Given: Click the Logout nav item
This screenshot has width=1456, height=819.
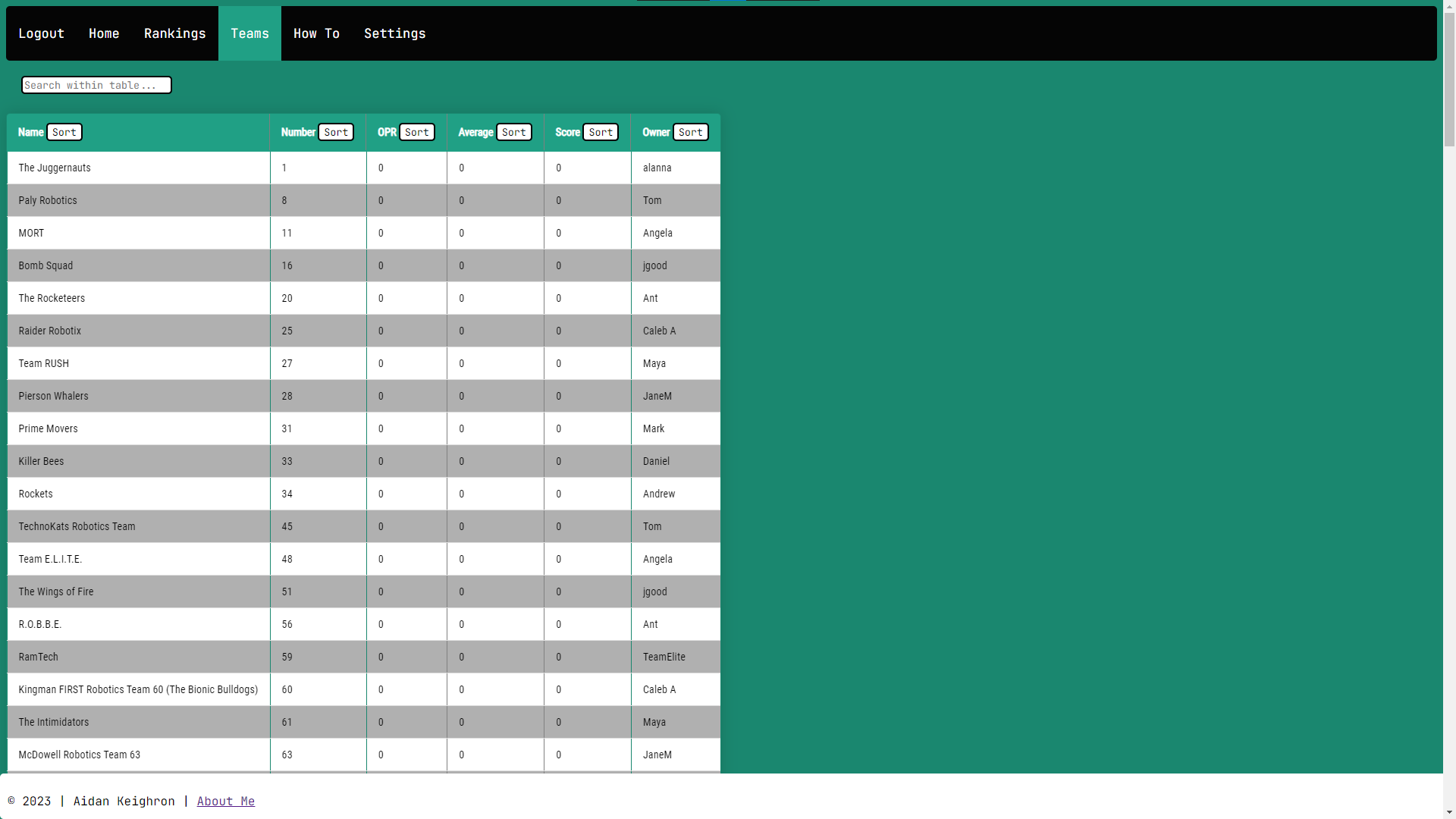Looking at the screenshot, I should 41,33.
